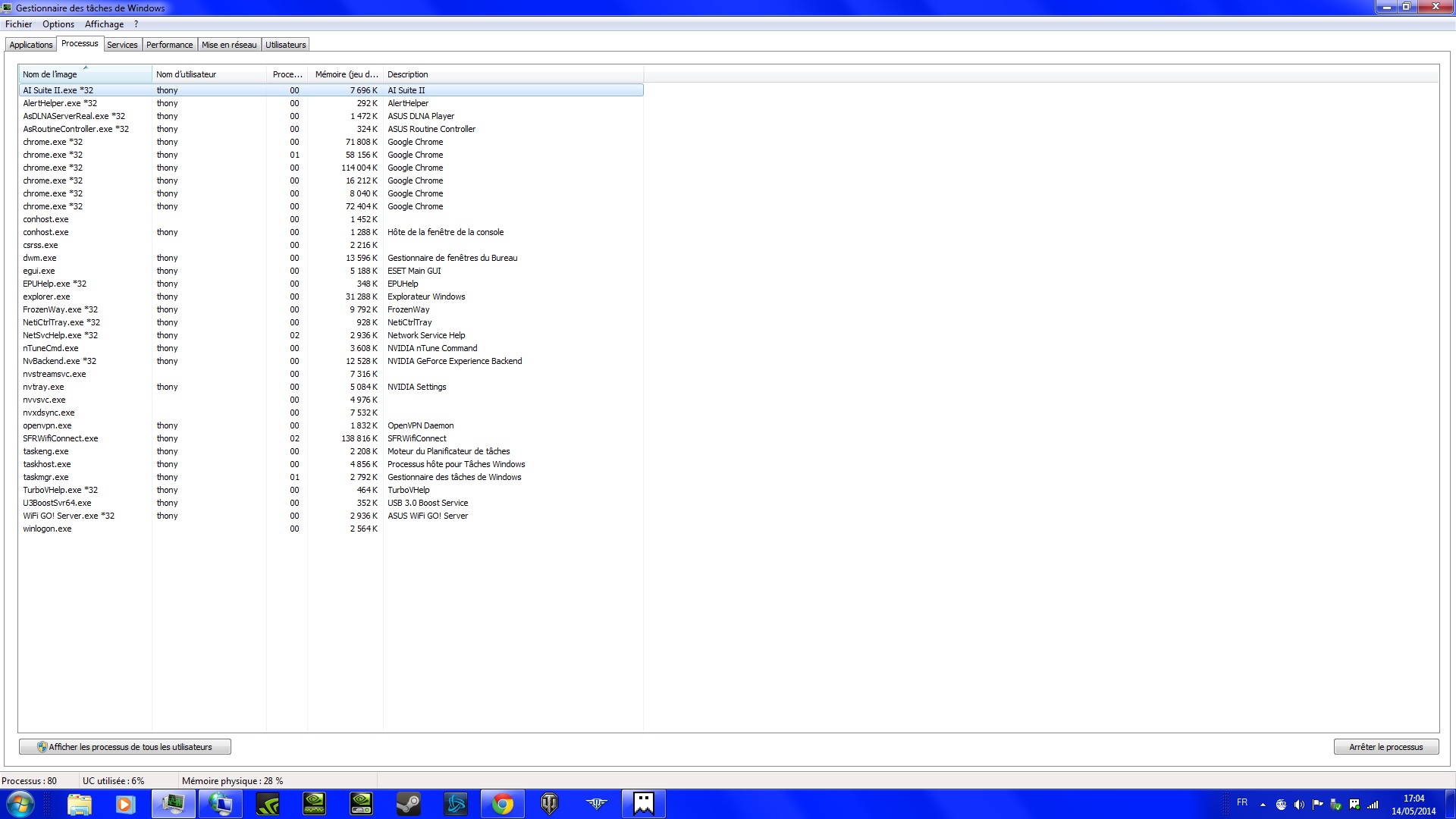
Task: Open the wireless network signal icon
Action: [1373, 805]
